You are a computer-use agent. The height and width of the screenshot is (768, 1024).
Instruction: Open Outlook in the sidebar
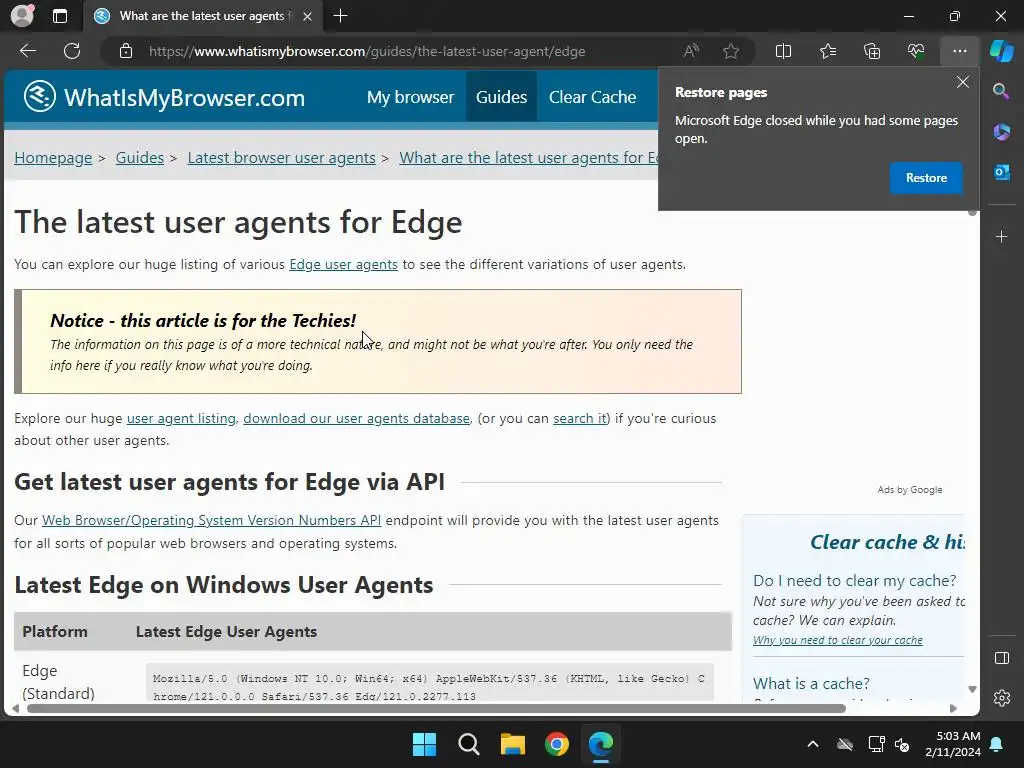pyautogui.click(x=1001, y=172)
